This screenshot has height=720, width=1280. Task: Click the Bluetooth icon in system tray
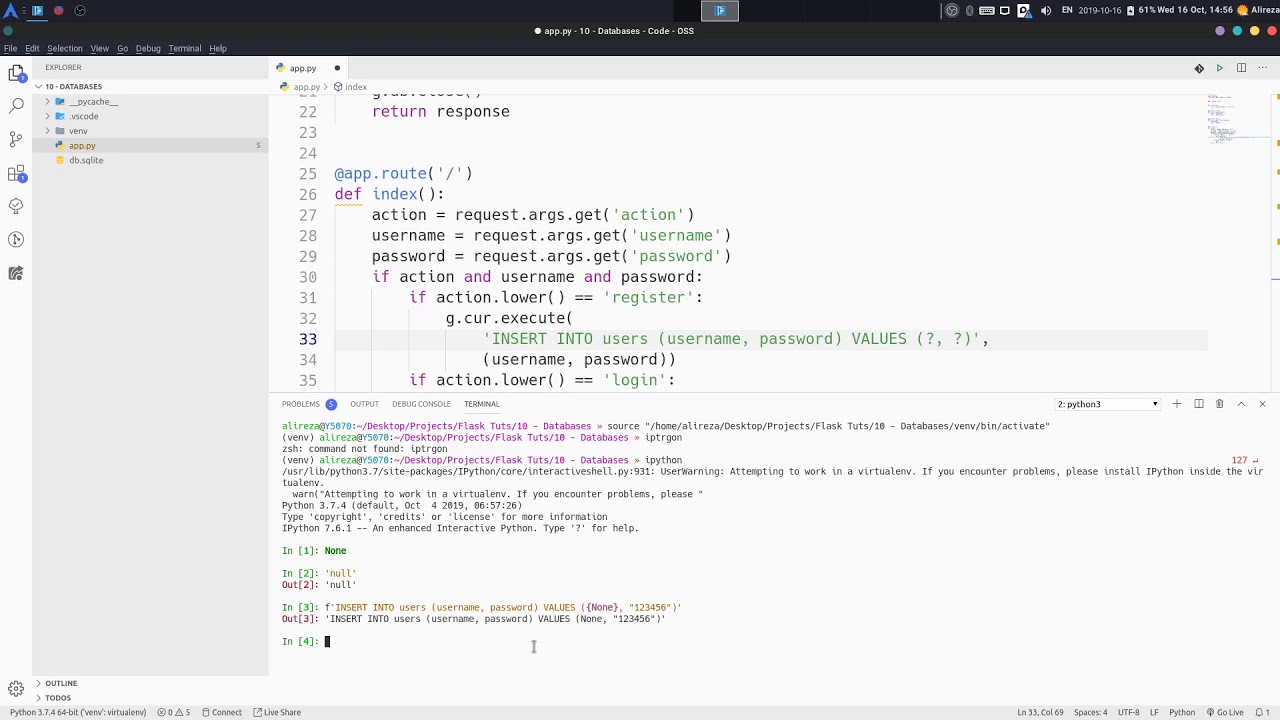click(x=969, y=10)
